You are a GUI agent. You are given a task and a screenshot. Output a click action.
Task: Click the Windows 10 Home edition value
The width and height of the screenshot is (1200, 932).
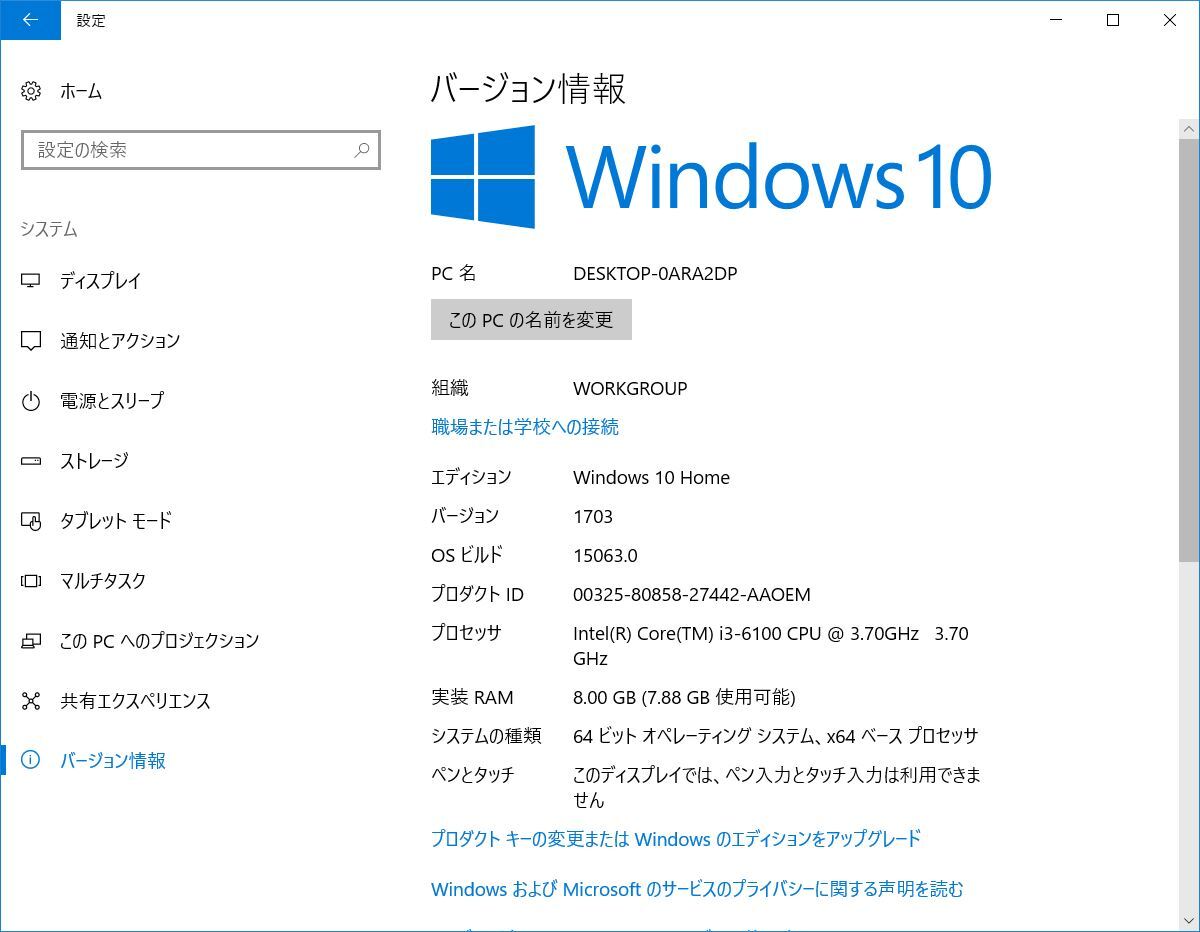click(x=651, y=478)
